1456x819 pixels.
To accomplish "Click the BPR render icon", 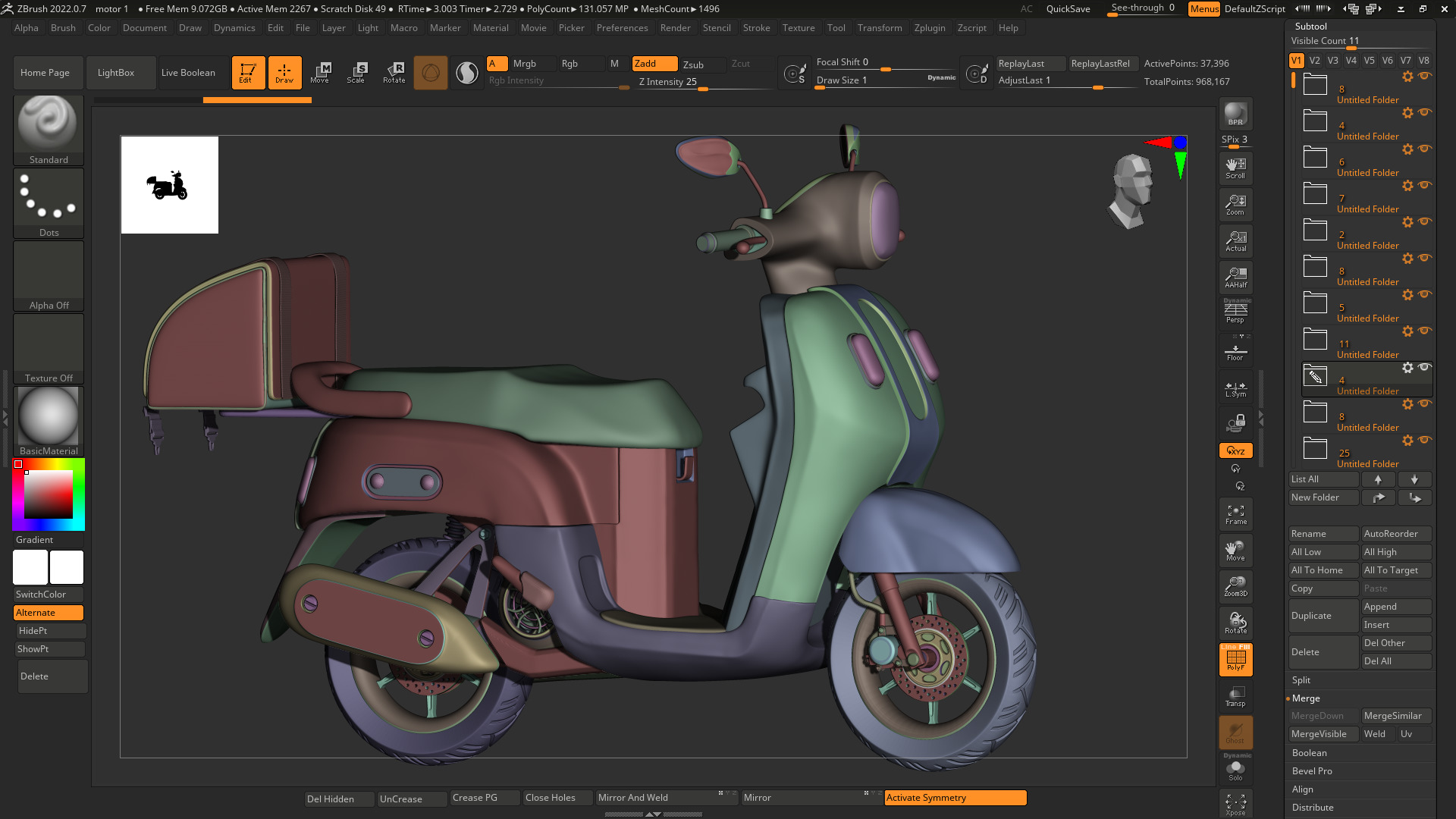I will pyautogui.click(x=1235, y=114).
